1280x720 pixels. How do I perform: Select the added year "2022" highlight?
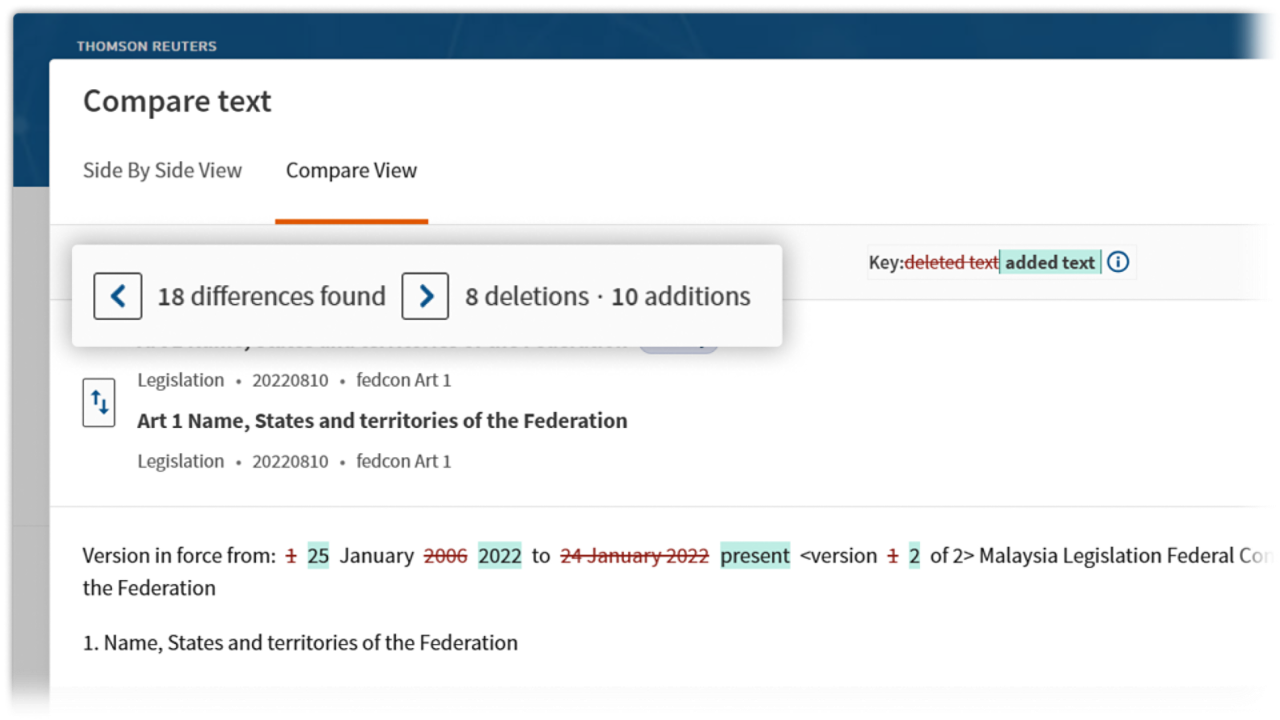pyautogui.click(x=500, y=556)
